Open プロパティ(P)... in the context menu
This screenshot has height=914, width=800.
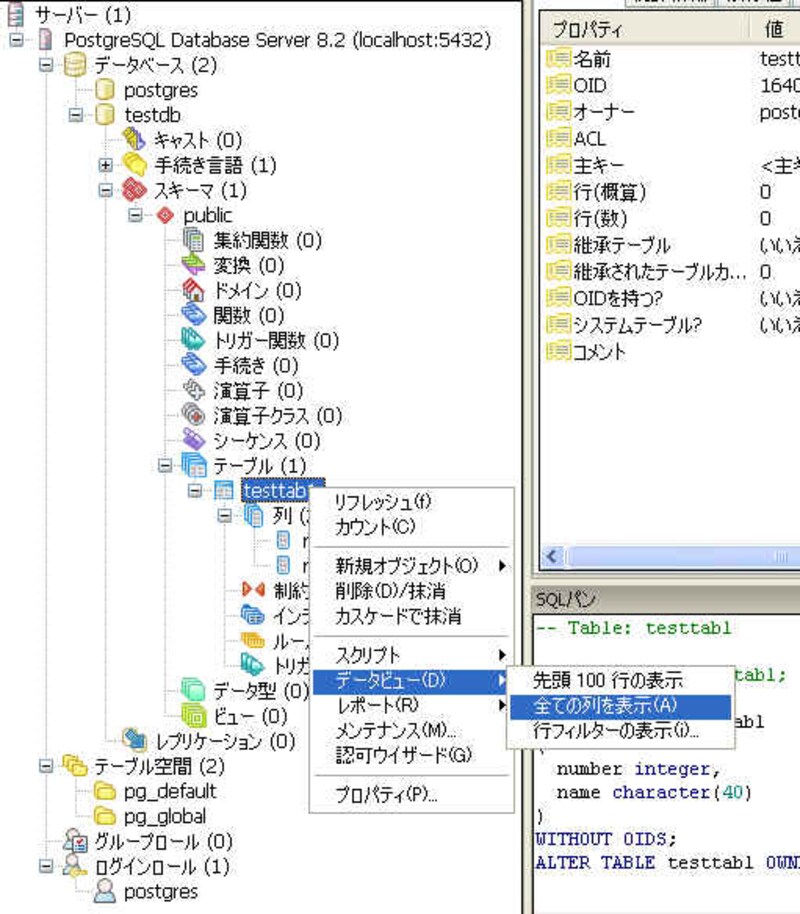coord(386,796)
